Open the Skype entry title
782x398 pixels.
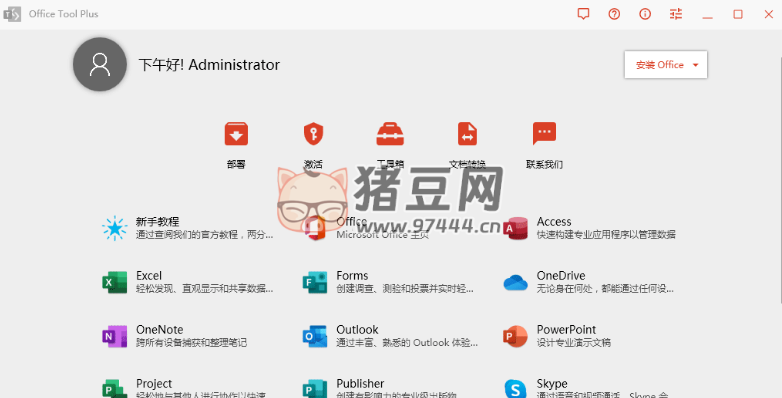pos(552,383)
